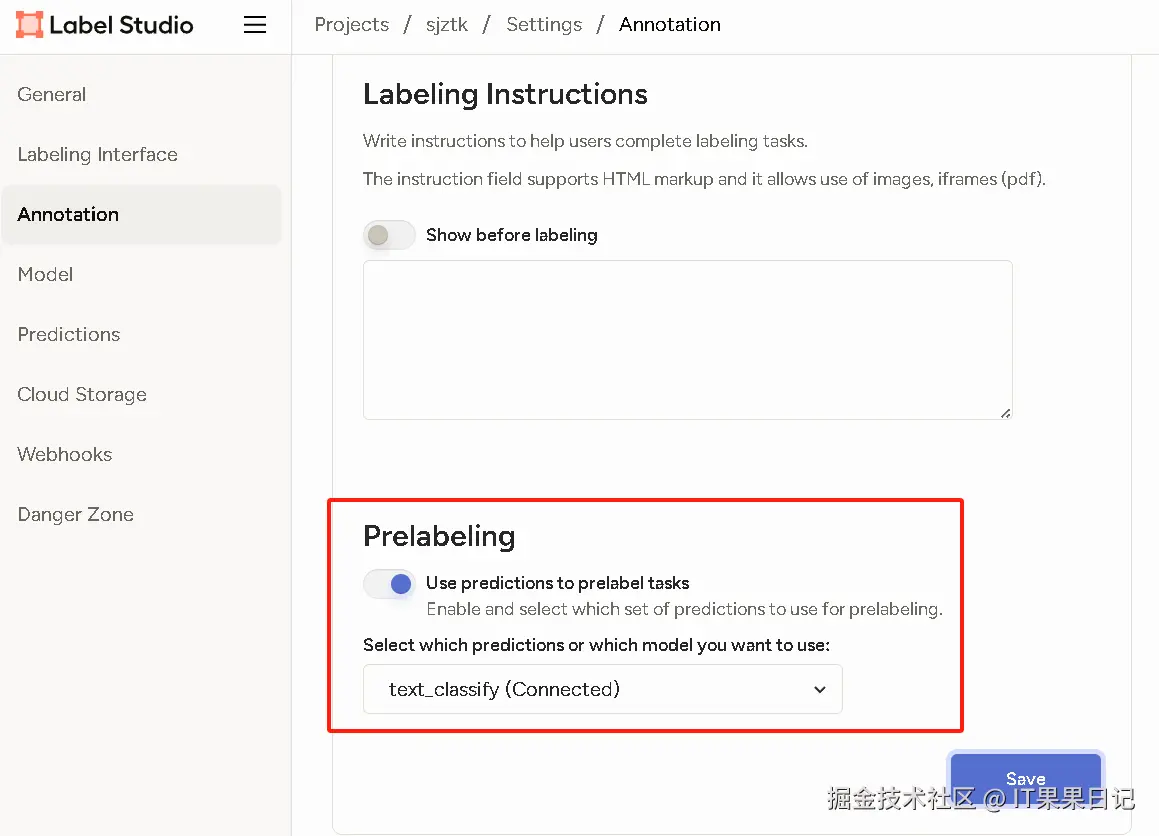Navigate to Projects breadcrumb
1159x836 pixels.
click(351, 25)
